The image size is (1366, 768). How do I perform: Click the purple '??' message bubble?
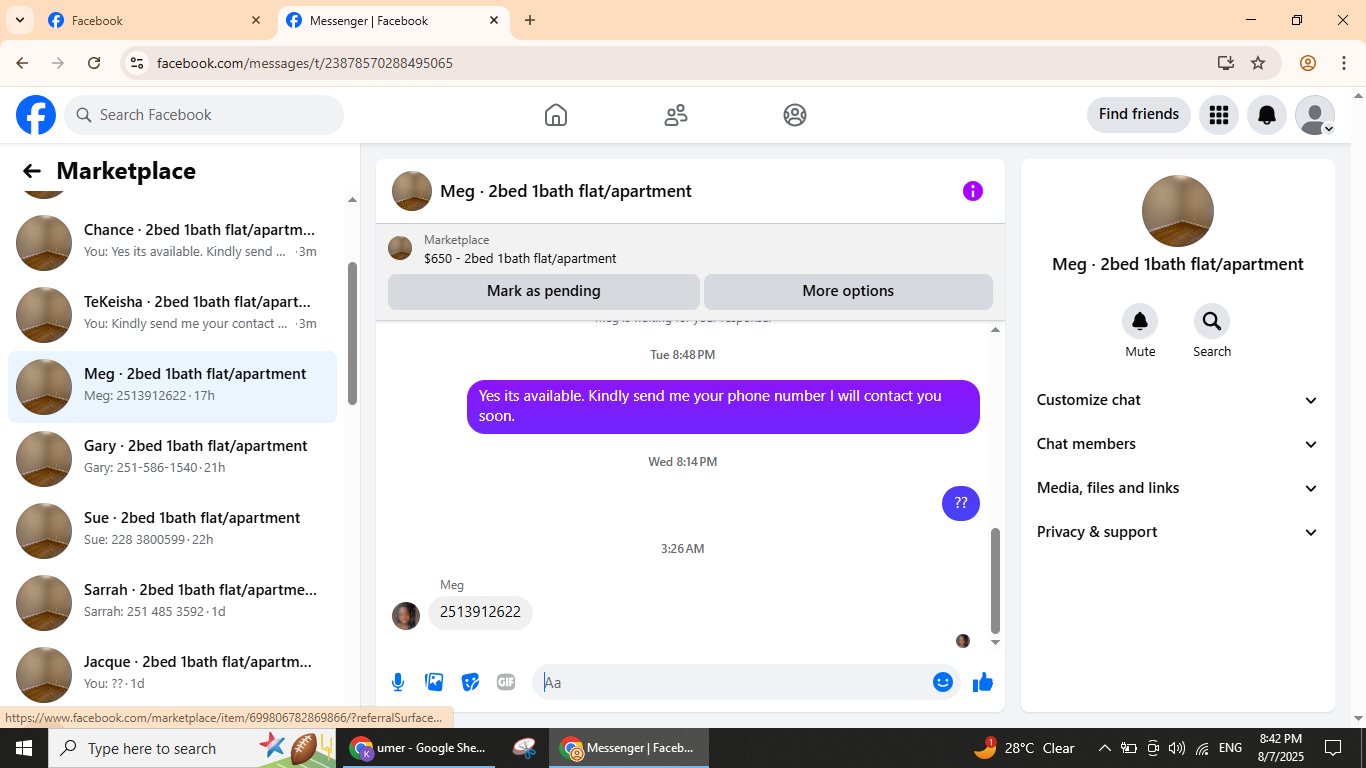961,503
